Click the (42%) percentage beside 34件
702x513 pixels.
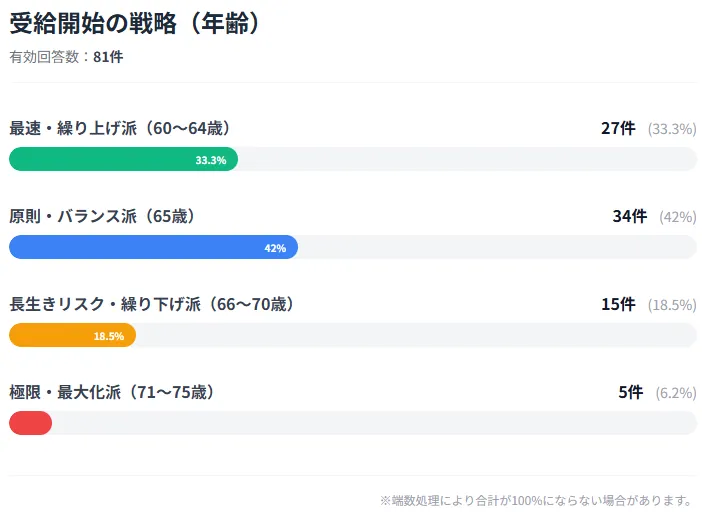click(x=677, y=217)
